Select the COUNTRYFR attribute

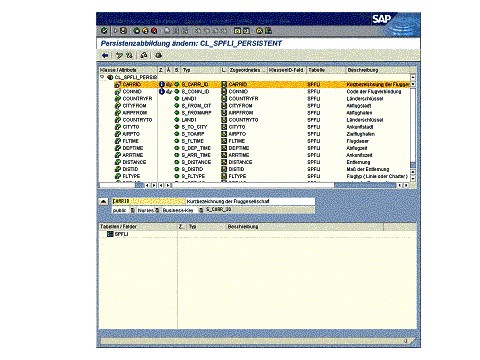coord(137,99)
